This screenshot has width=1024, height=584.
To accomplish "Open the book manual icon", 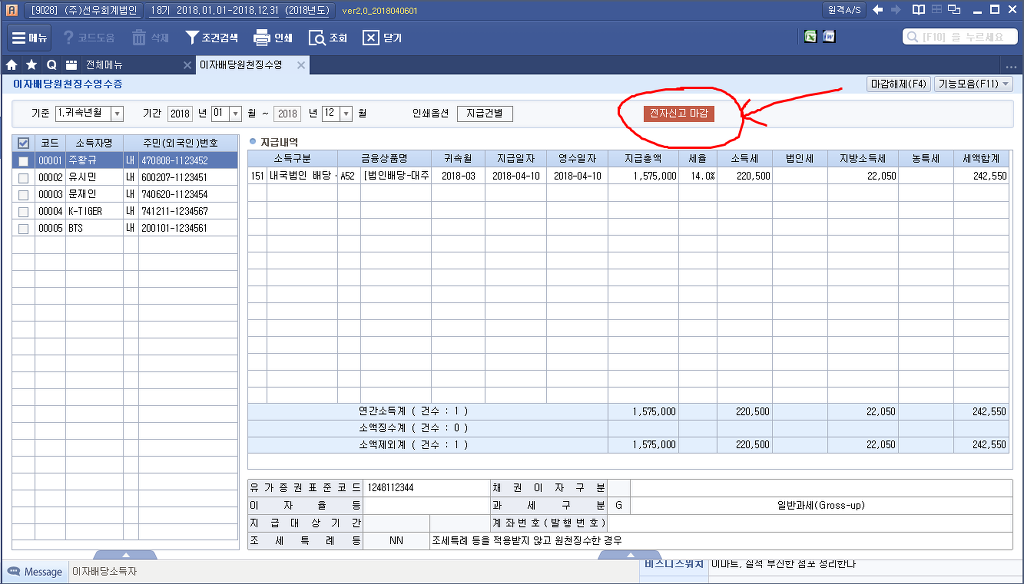I will [x=918, y=10].
